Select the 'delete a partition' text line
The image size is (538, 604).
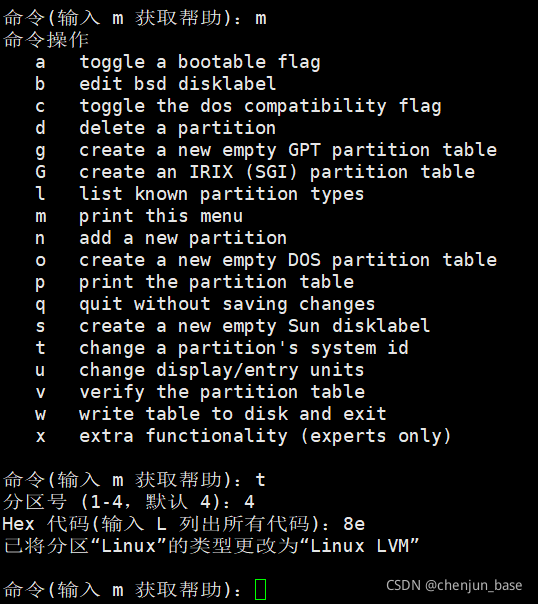pyautogui.click(x=178, y=128)
